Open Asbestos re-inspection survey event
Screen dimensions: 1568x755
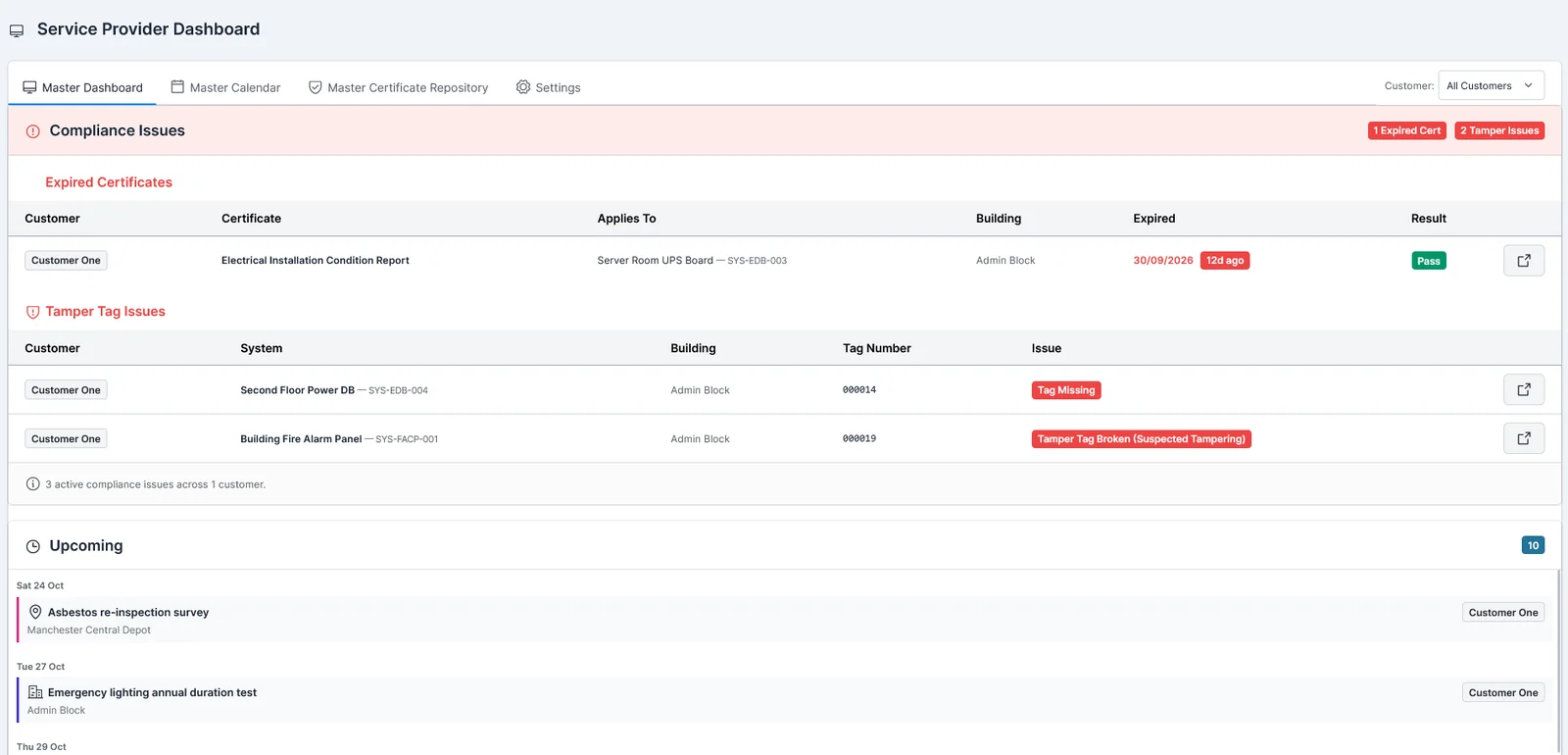click(786, 620)
